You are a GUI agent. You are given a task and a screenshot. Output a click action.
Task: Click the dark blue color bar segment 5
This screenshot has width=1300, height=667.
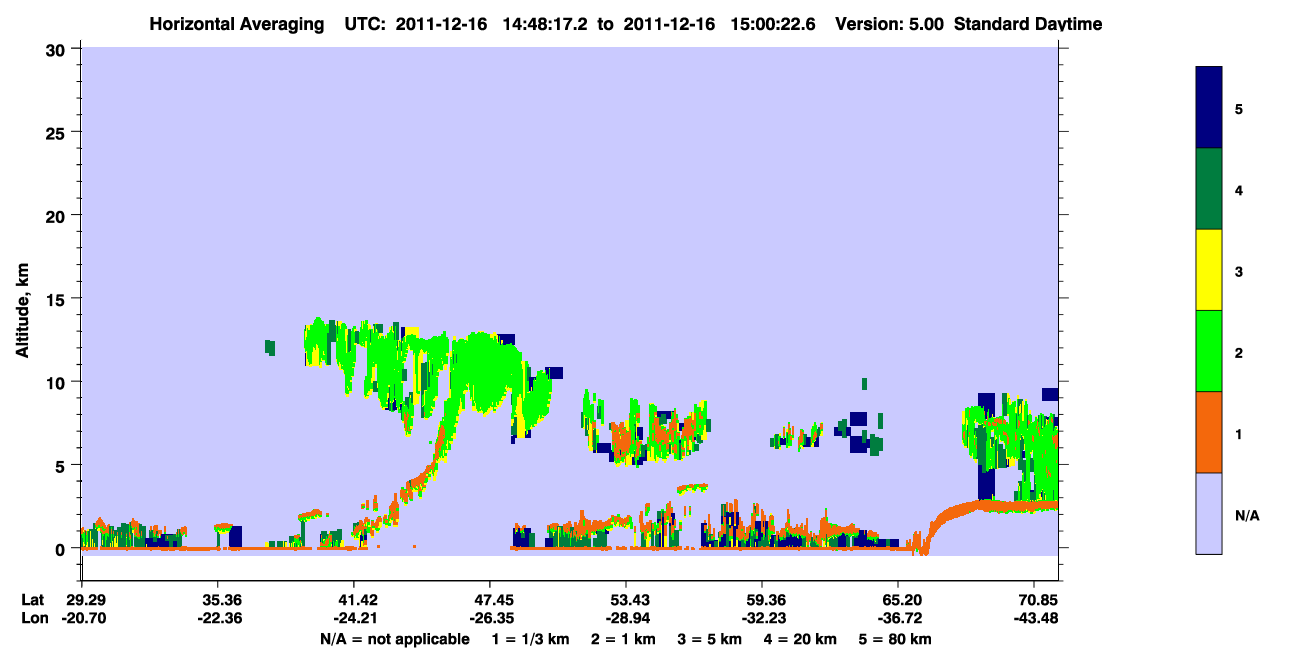pos(1209,108)
